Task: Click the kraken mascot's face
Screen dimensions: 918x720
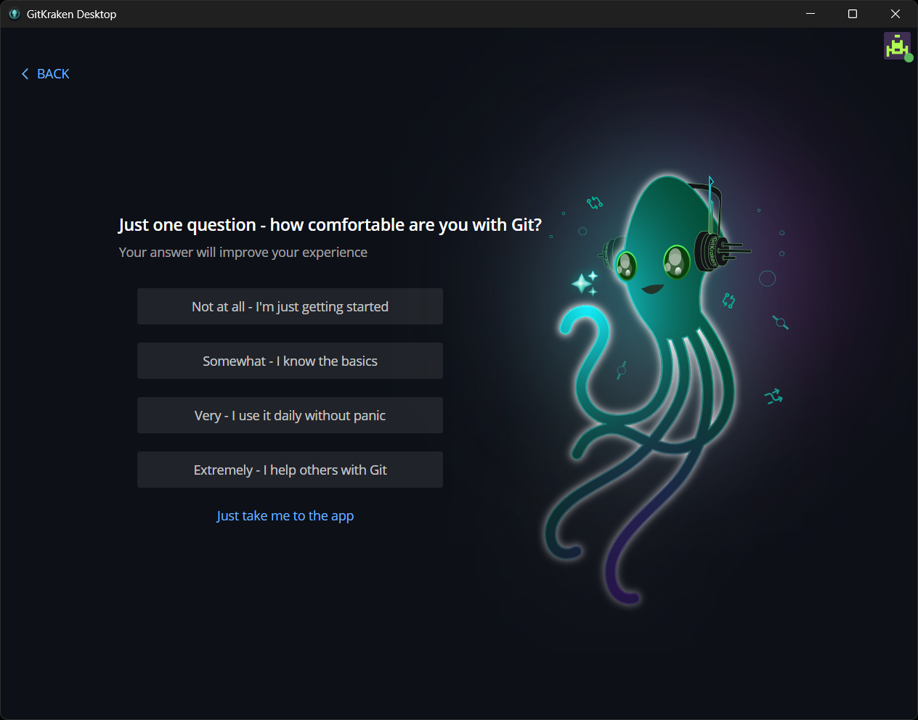Action: (652, 270)
